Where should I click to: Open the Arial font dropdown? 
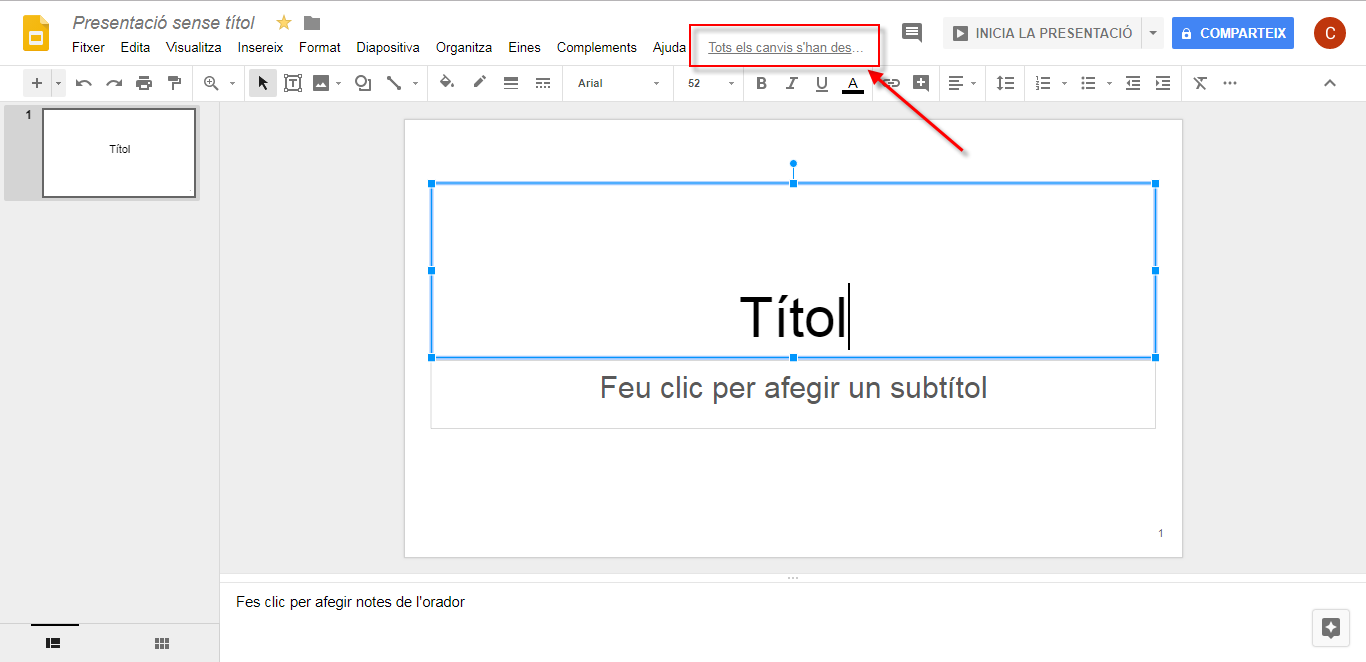(616, 83)
